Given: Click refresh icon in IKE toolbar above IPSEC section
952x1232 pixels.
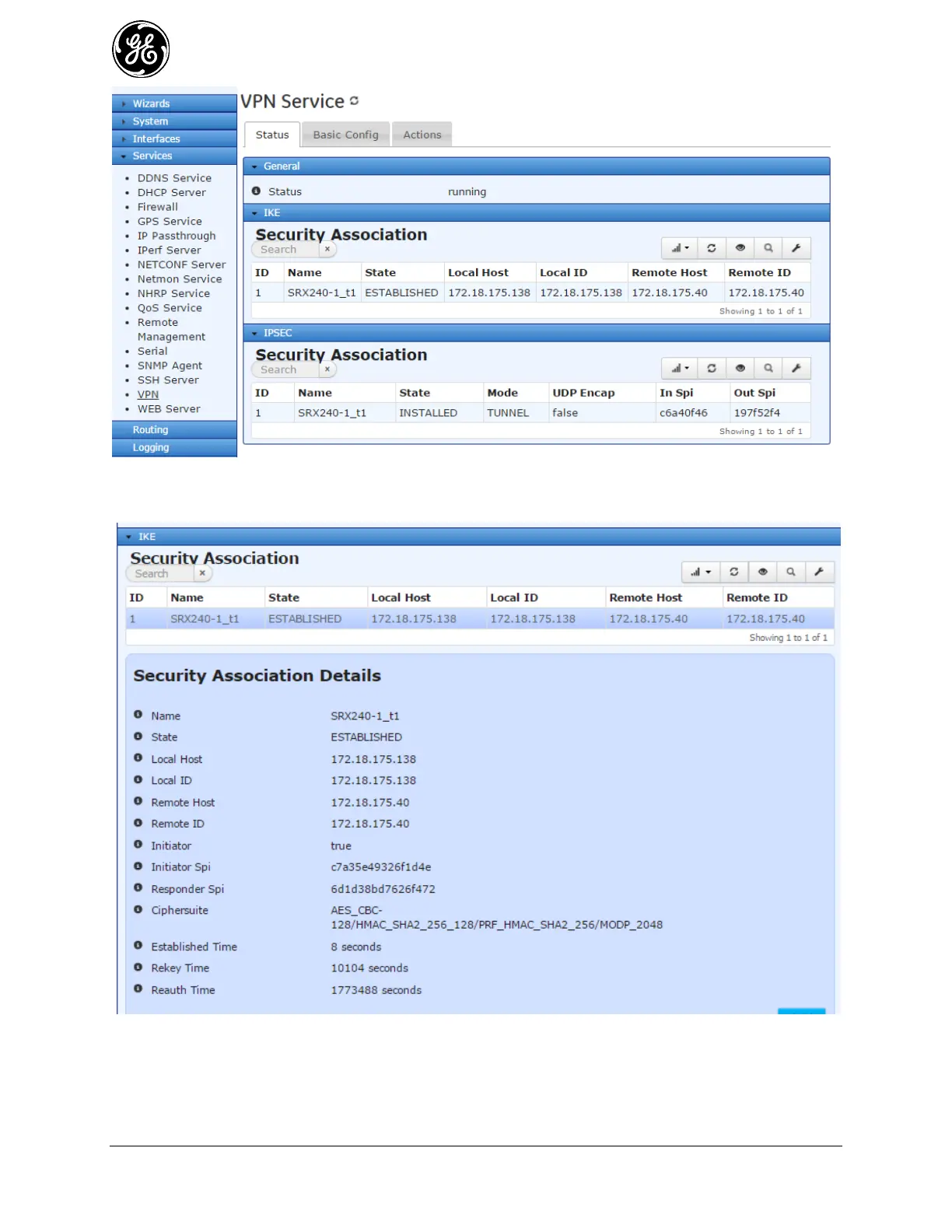Looking at the screenshot, I should 712,248.
